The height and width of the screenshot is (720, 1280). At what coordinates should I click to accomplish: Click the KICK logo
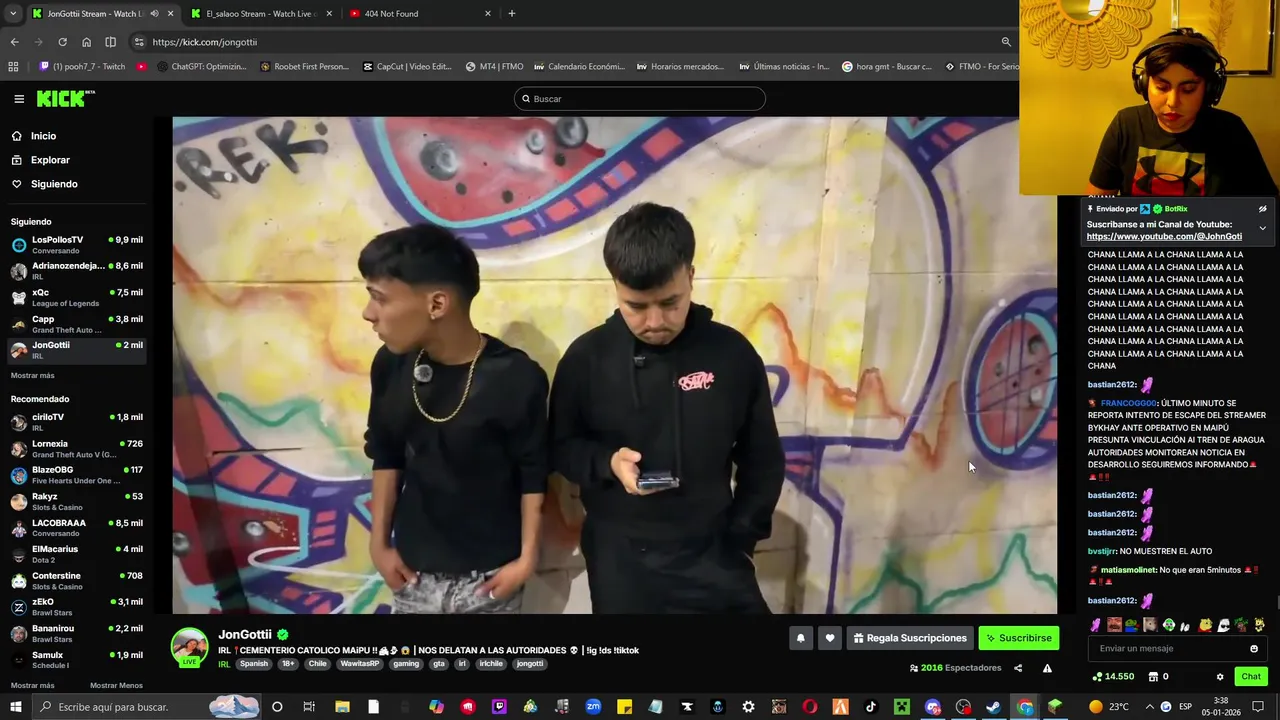tap(64, 99)
